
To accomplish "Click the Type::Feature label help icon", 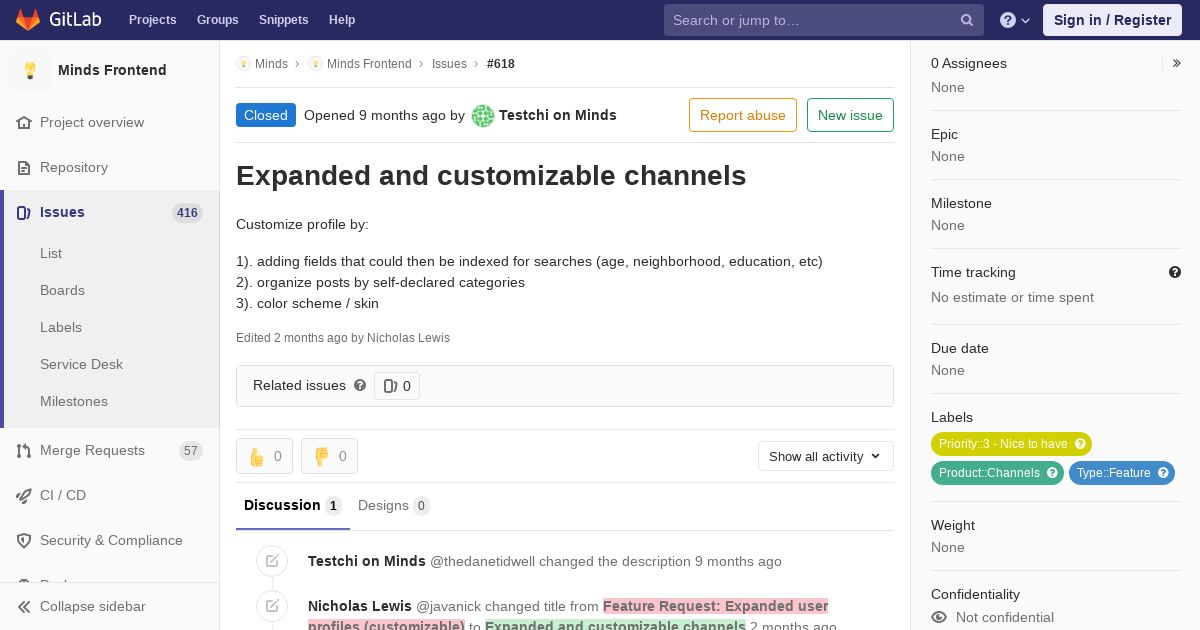I will (1163, 473).
